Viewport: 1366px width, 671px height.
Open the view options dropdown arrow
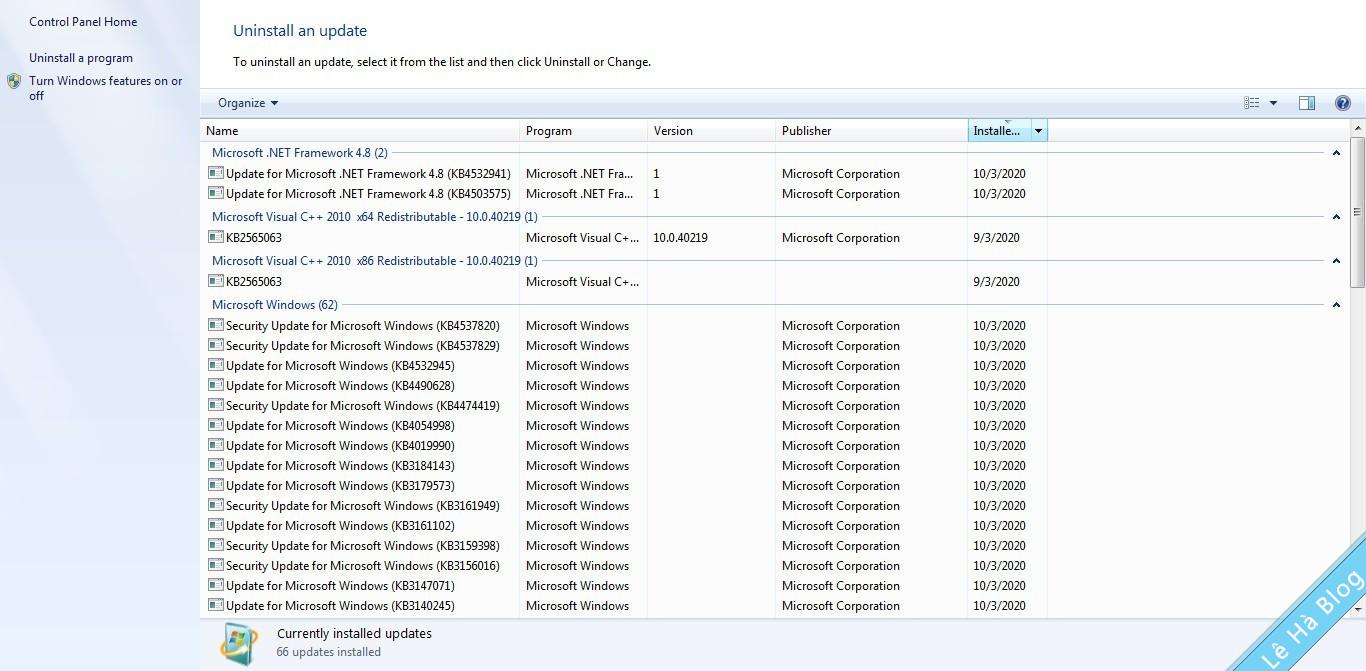point(1273,103)
